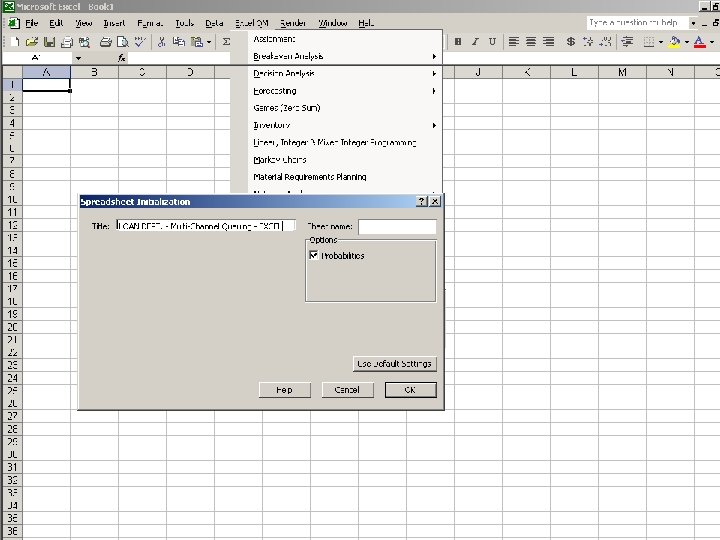Image resolution: width=720 pixels, height=540 pixels.
Task: Click the Paste clipboard icon
Action: click(197, 42)
